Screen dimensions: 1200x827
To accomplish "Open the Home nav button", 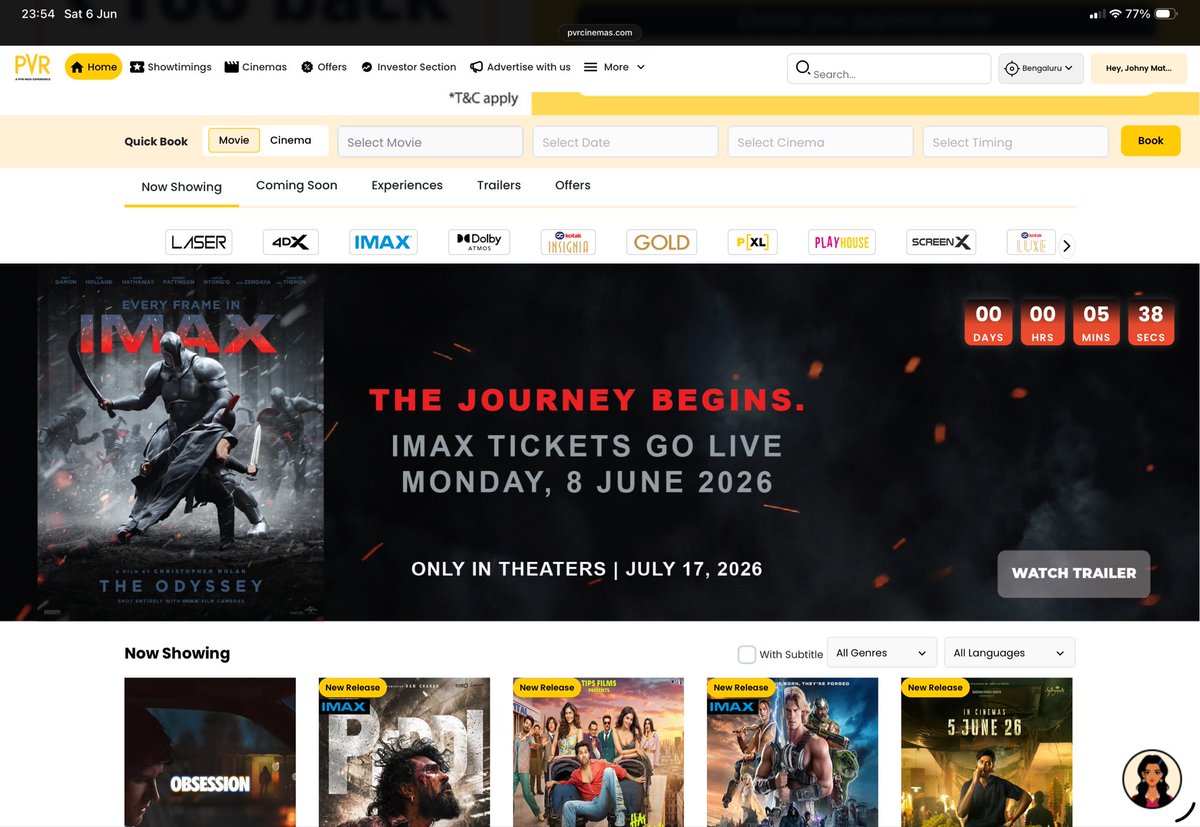I will click(94, 67).
